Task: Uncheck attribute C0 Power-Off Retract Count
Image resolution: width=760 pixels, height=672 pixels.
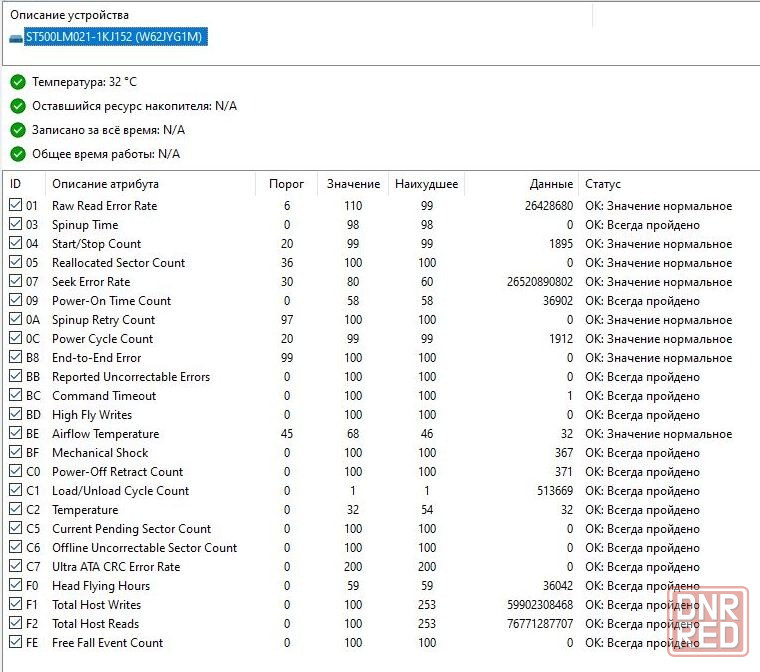Action: 16,471
